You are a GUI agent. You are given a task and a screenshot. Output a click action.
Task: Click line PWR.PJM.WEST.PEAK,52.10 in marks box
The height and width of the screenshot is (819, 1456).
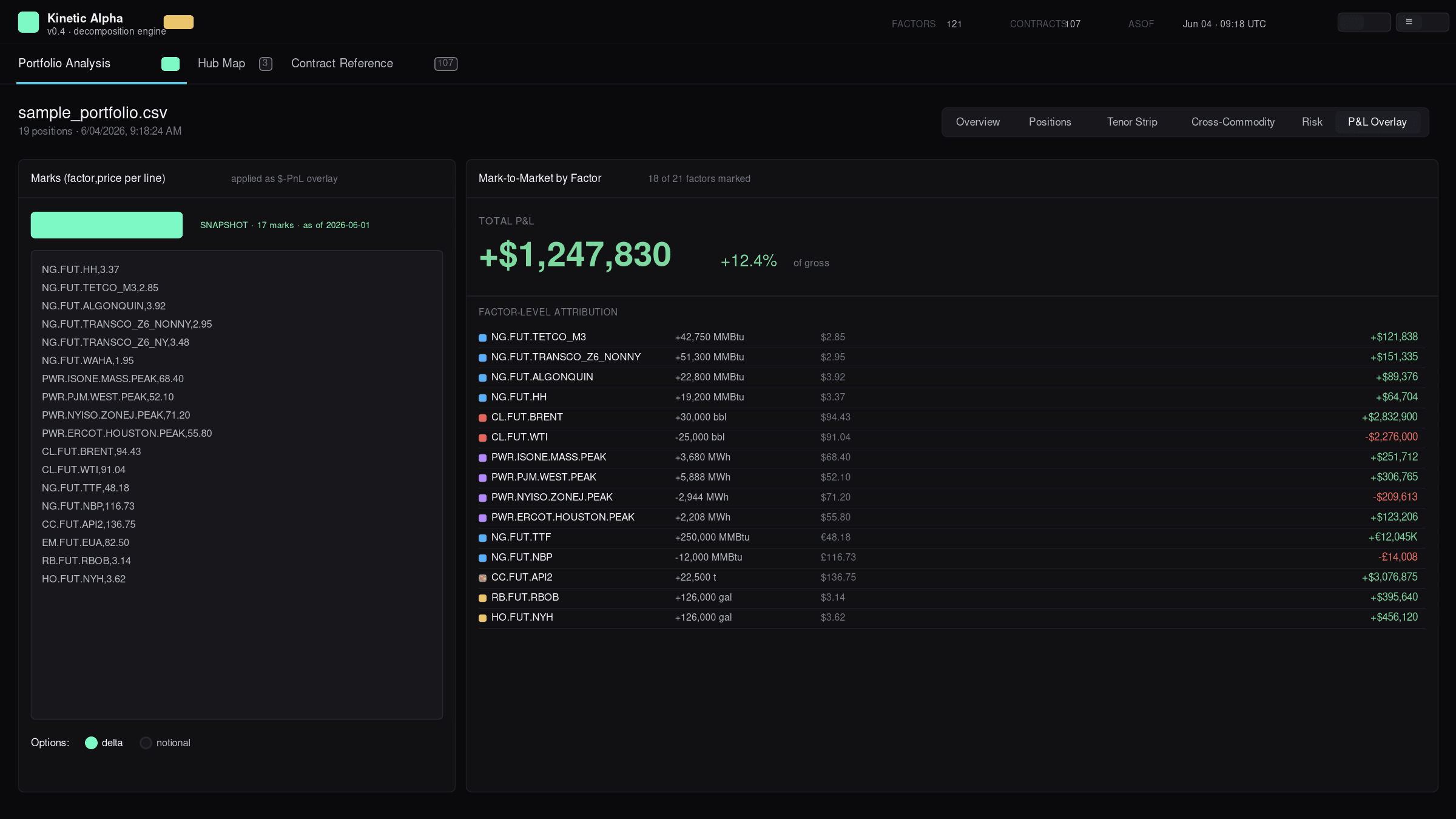point(108,397)
